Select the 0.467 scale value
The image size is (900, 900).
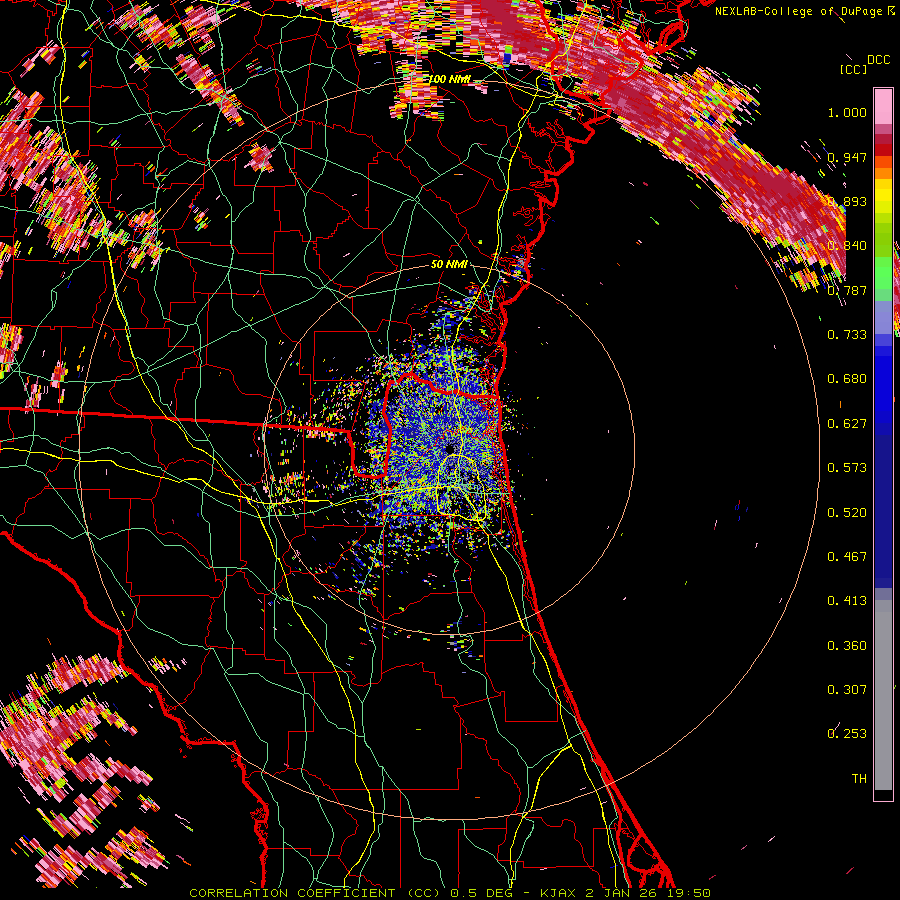847,557
